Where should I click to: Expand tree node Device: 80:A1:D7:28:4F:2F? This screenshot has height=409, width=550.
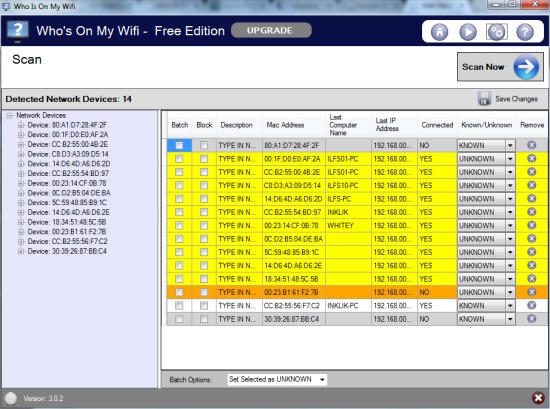[21, 125]
